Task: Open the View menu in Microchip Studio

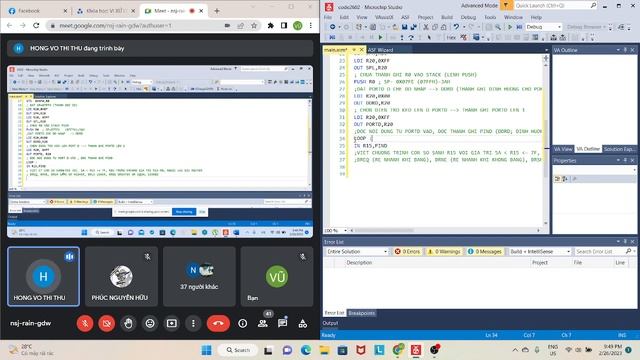Action: (362, 17)
